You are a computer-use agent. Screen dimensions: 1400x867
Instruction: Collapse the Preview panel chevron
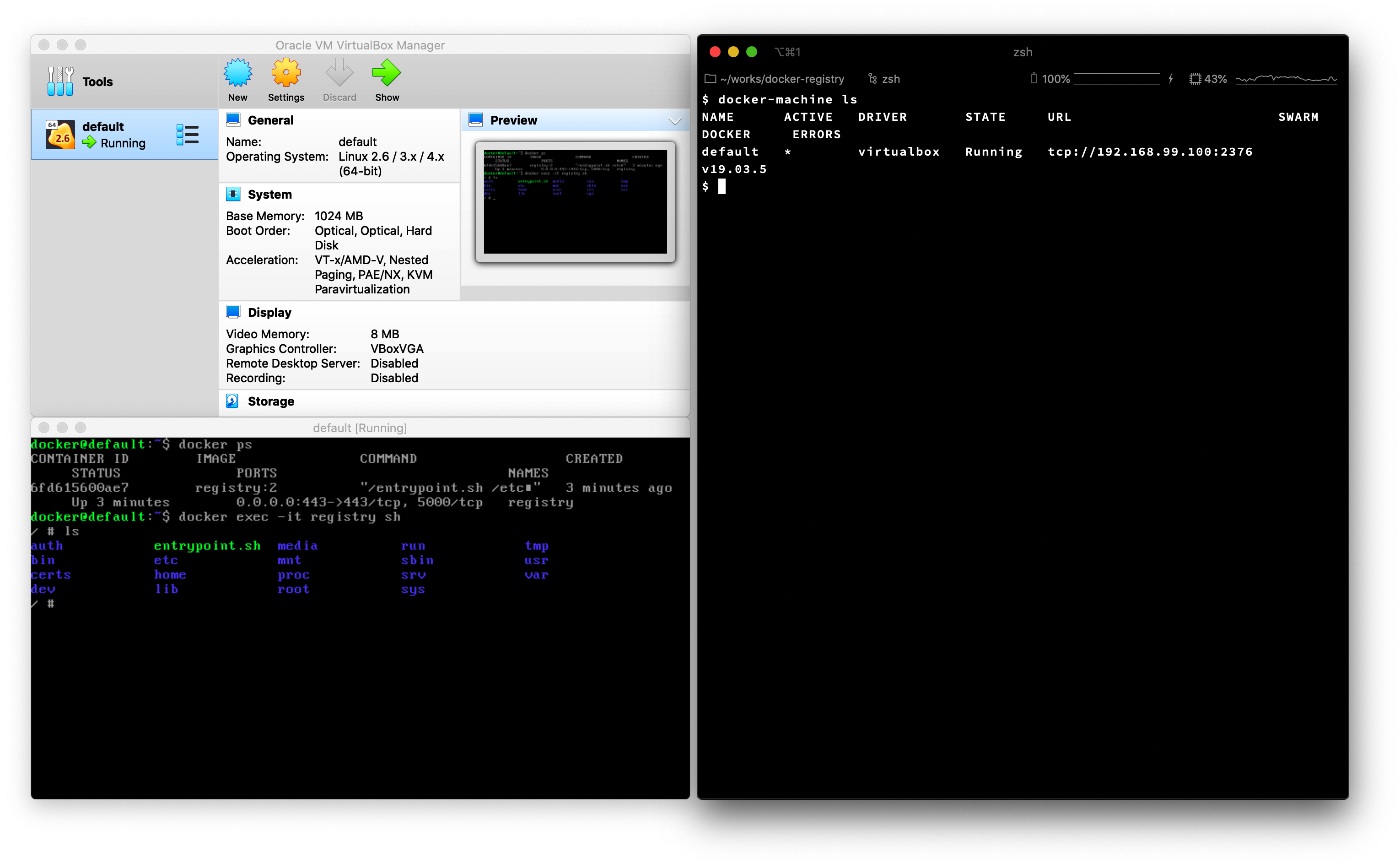coord(674,121)
